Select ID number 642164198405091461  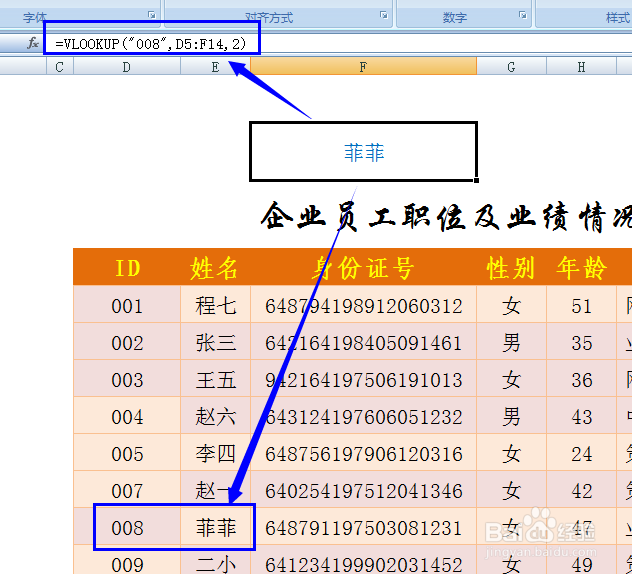coord(363,342)
